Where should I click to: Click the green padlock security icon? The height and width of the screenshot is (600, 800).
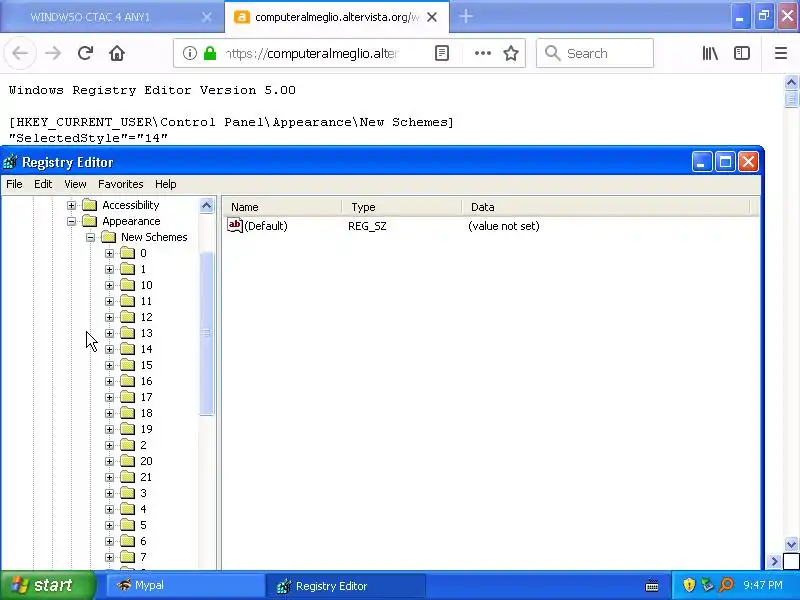[210, 53]
